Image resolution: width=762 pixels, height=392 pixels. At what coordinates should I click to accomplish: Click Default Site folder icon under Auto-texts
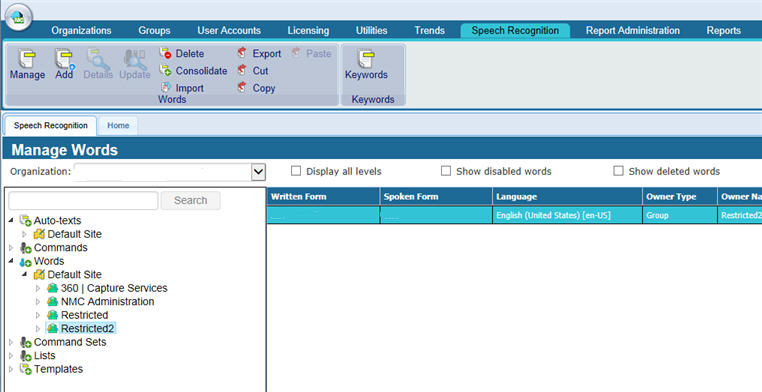coord(39,234)
